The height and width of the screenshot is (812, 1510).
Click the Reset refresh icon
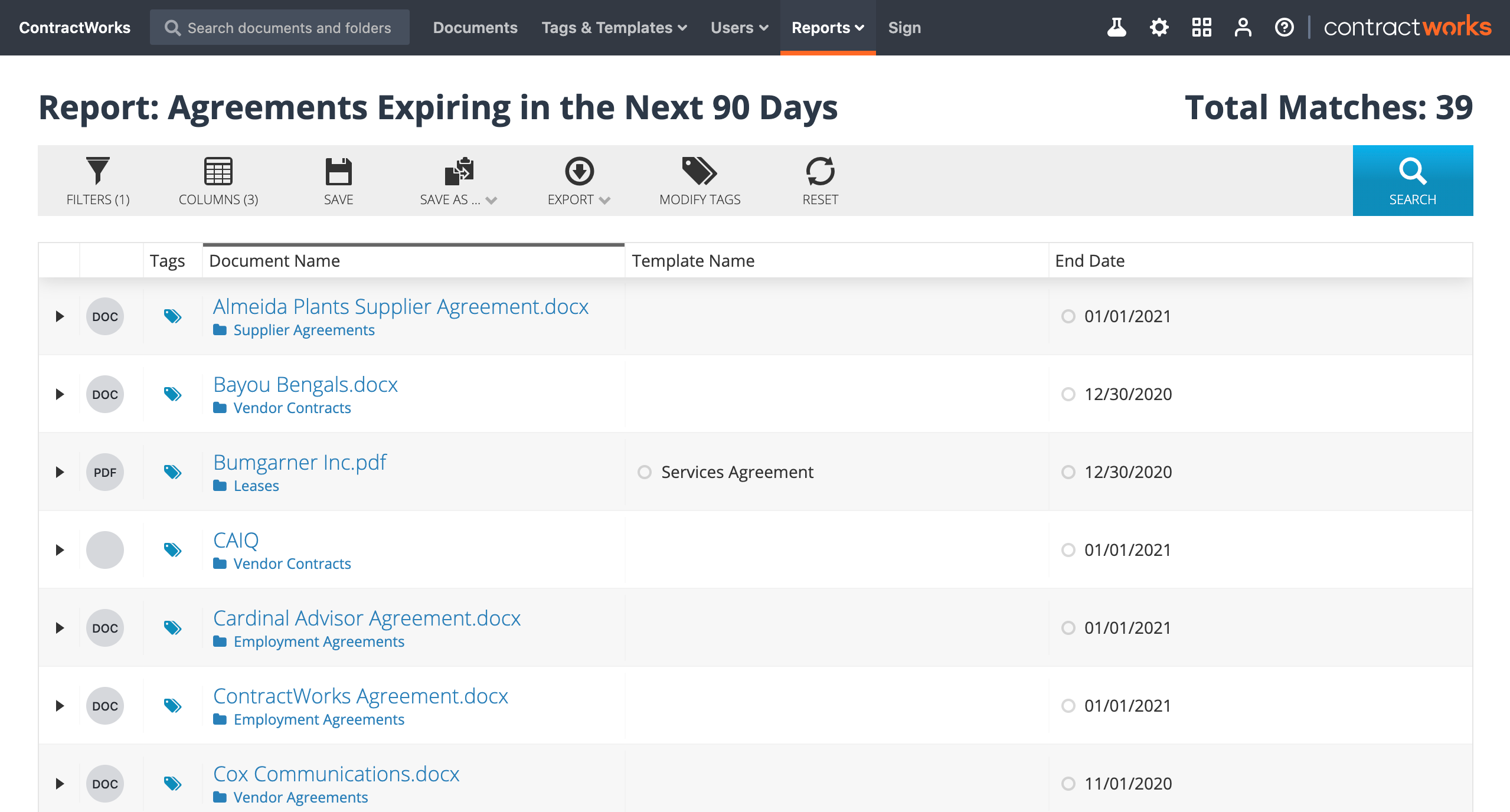pyautogui.click(x=820, y=171)
